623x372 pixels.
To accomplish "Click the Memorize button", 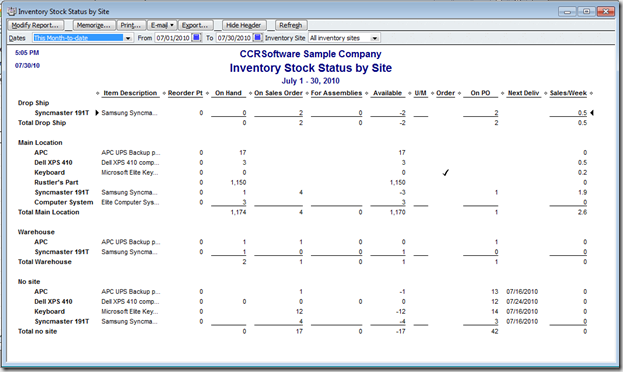I will pos(94,25).
